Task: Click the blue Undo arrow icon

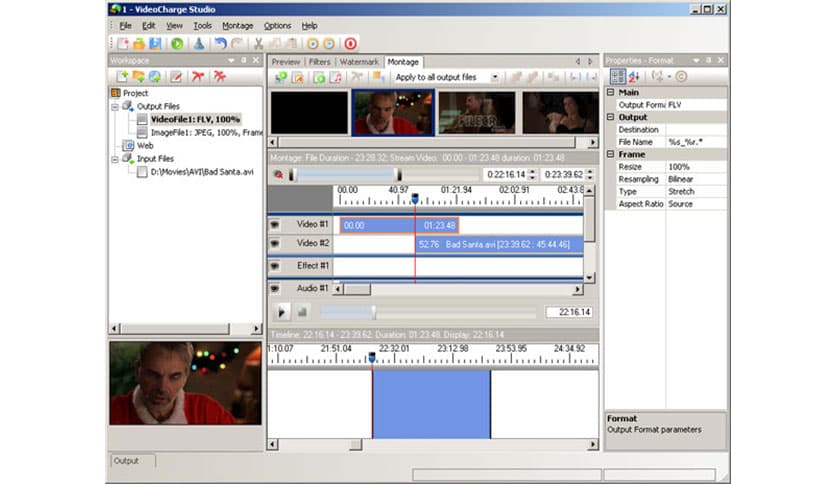Action: 220,44
